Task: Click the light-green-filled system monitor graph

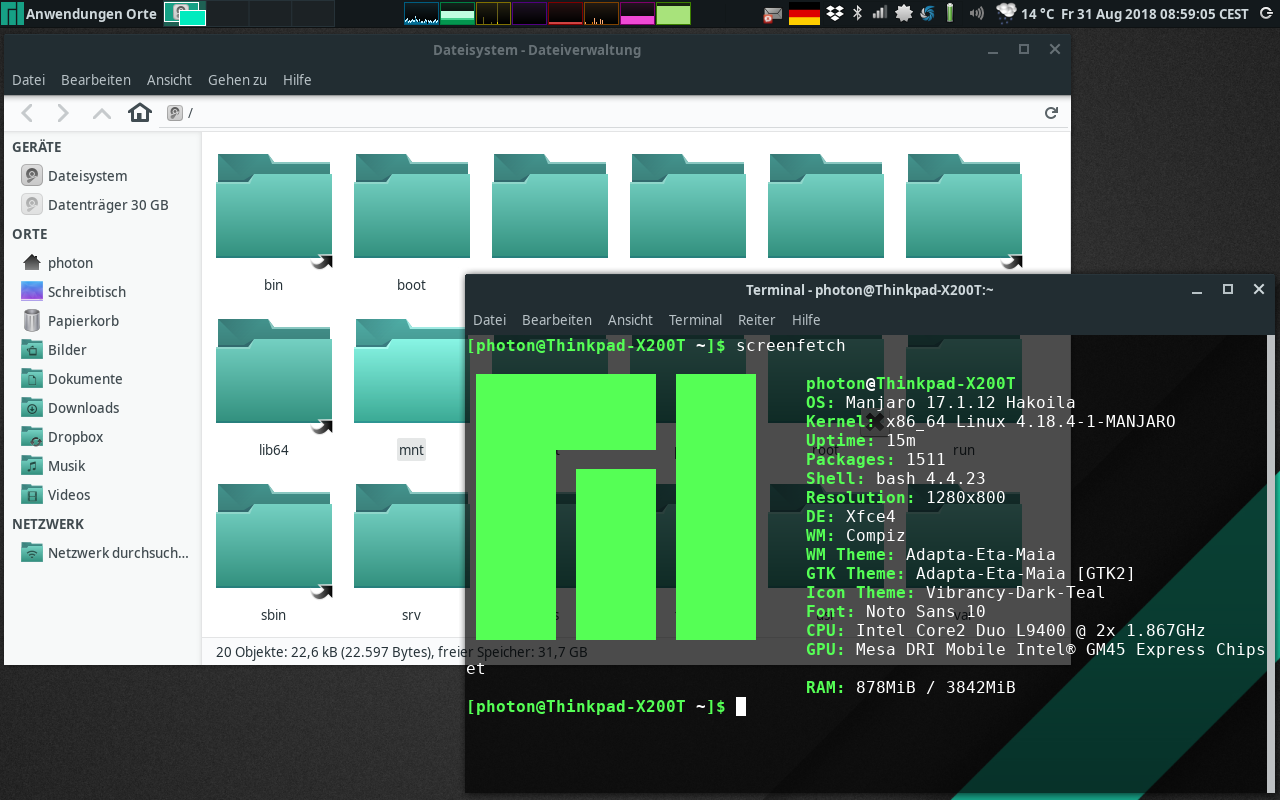Action: click(673, 14)
